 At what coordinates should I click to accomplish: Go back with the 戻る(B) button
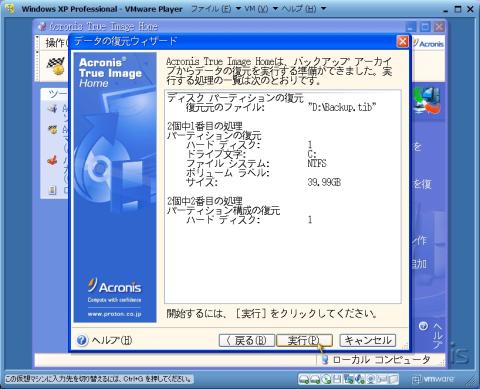247,340
